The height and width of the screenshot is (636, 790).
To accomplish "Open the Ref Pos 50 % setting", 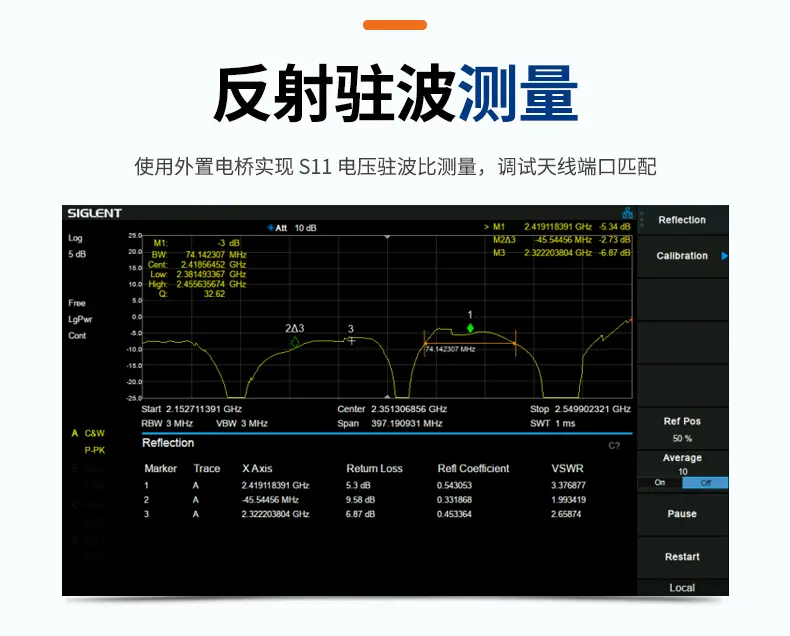I will point(682,429).
